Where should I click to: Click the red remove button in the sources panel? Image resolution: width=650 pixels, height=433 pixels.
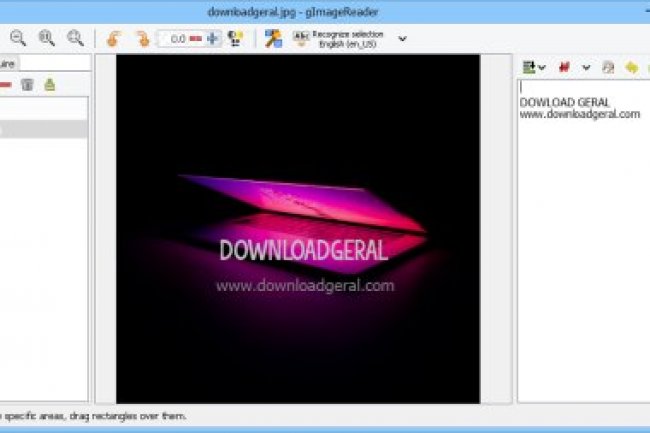(5, 85)
